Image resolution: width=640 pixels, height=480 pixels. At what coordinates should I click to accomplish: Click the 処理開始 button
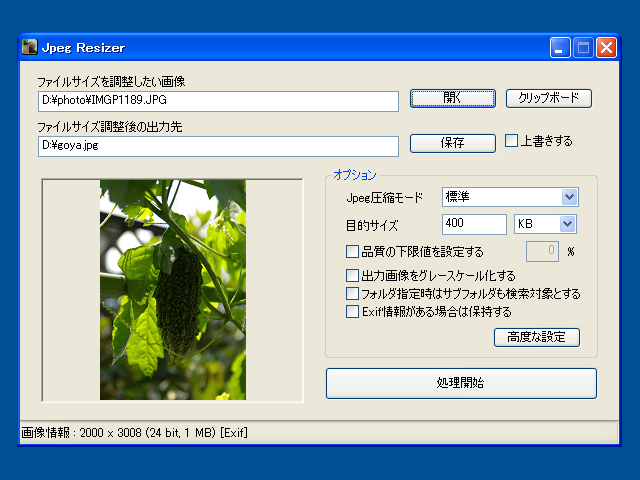pos(461,383)
